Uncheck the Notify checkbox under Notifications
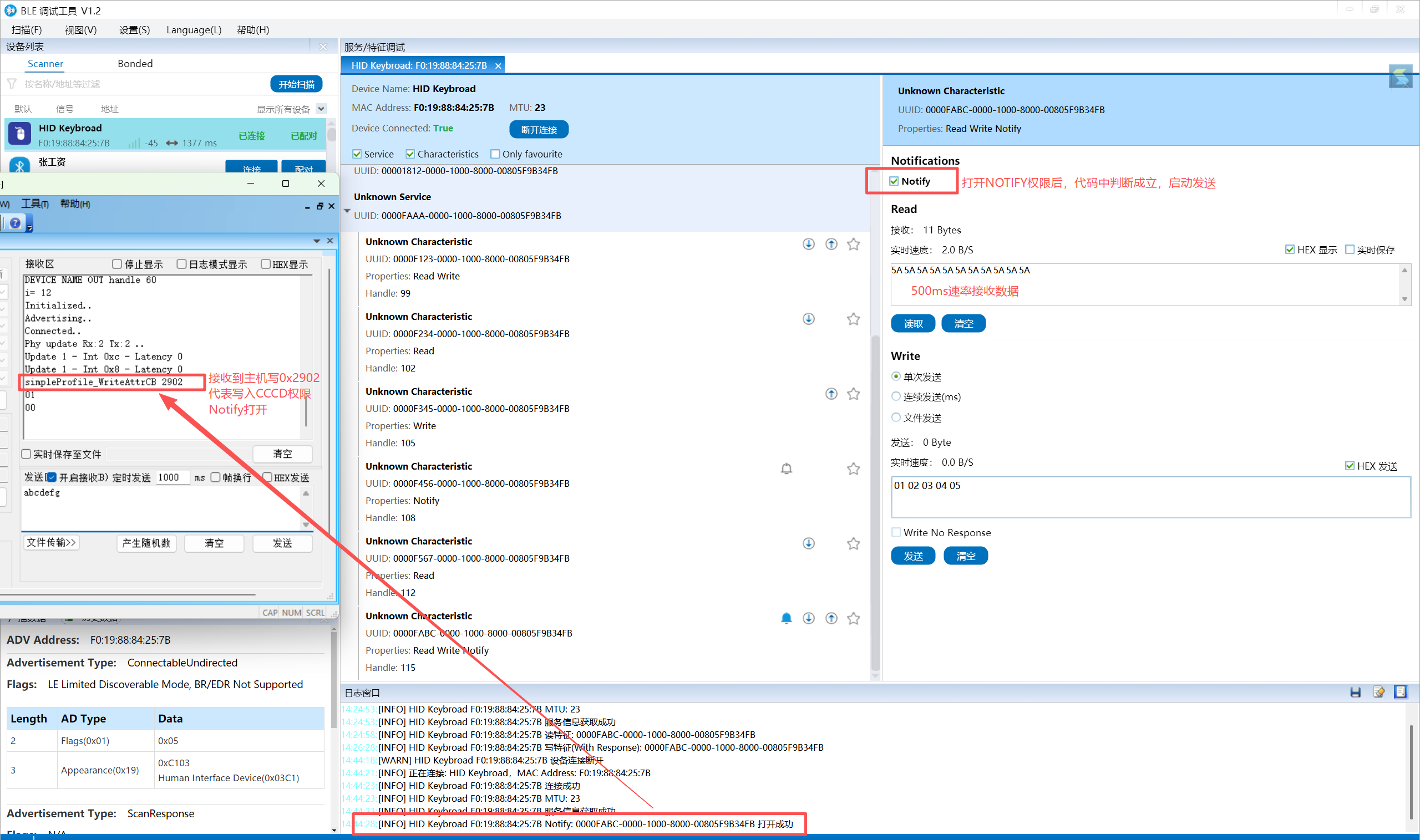This screenshot has width=1420, height=840. point(894,181)
